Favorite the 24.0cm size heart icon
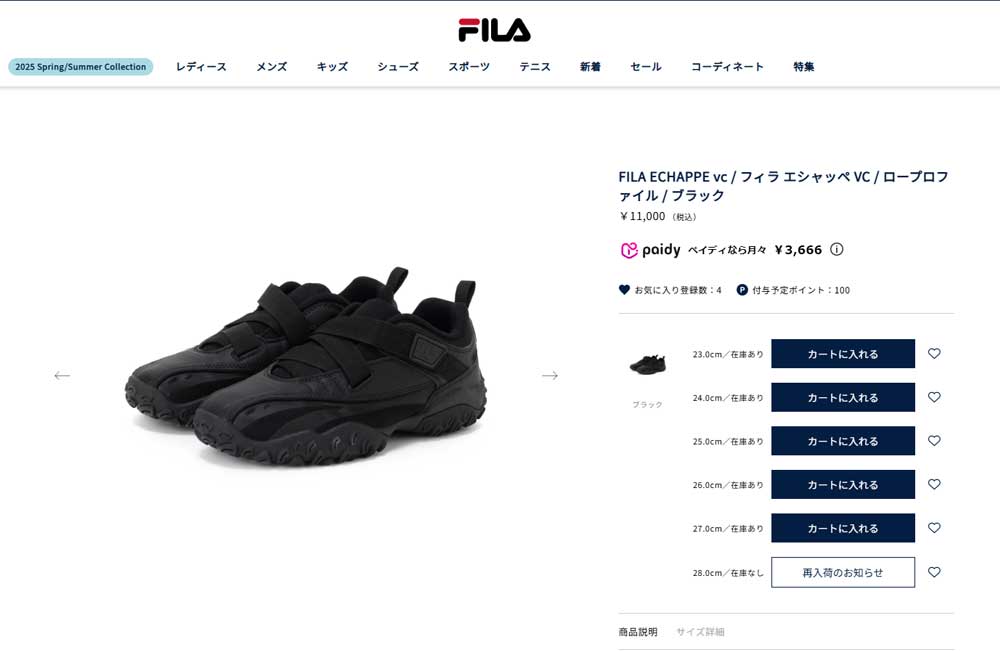 point(934,397)
